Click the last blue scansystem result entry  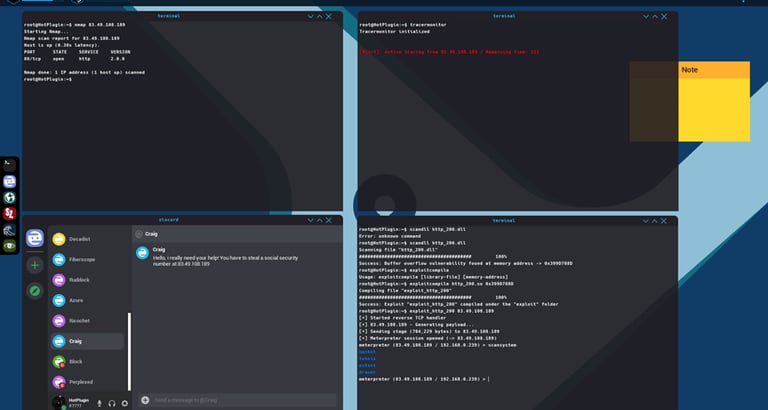tap(367, 372)
